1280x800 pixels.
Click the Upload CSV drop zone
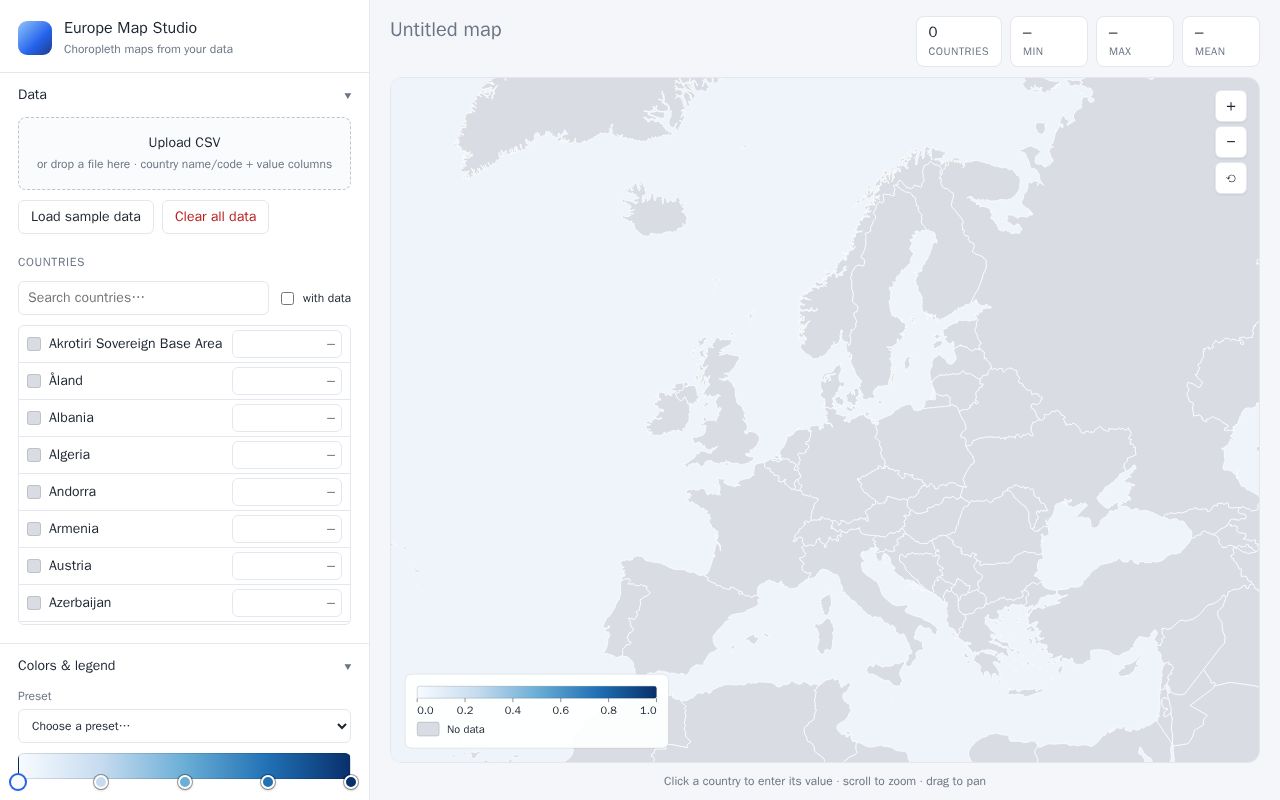click(184, 153)
